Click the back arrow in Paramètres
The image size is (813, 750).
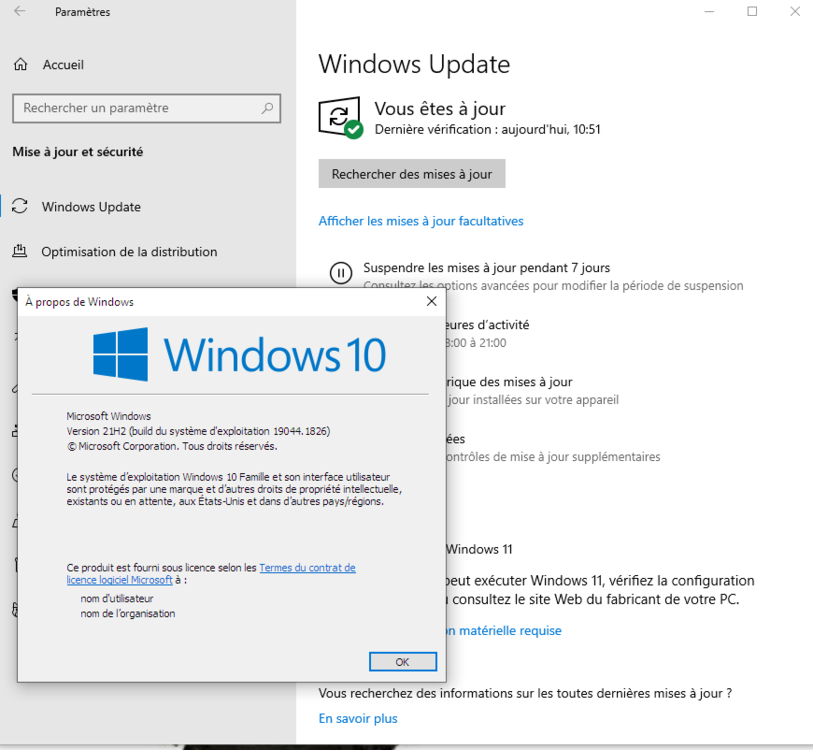[x=20, y=12]
